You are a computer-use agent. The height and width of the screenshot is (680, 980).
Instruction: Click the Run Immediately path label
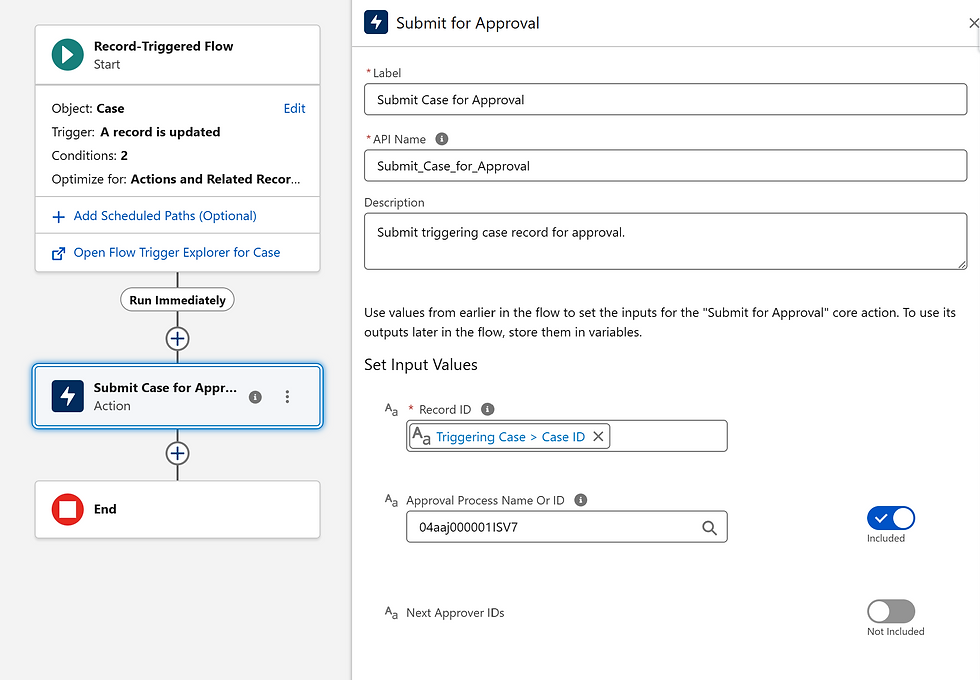177,300
